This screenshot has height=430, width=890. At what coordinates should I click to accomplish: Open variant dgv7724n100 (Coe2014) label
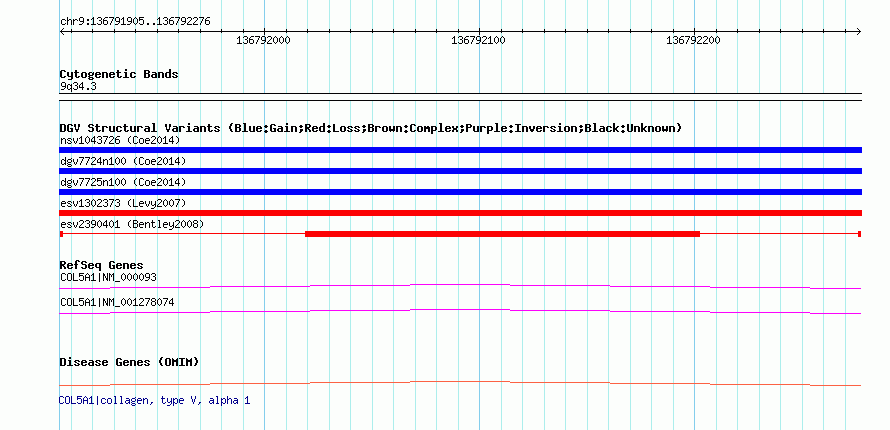tap(123, 162)
